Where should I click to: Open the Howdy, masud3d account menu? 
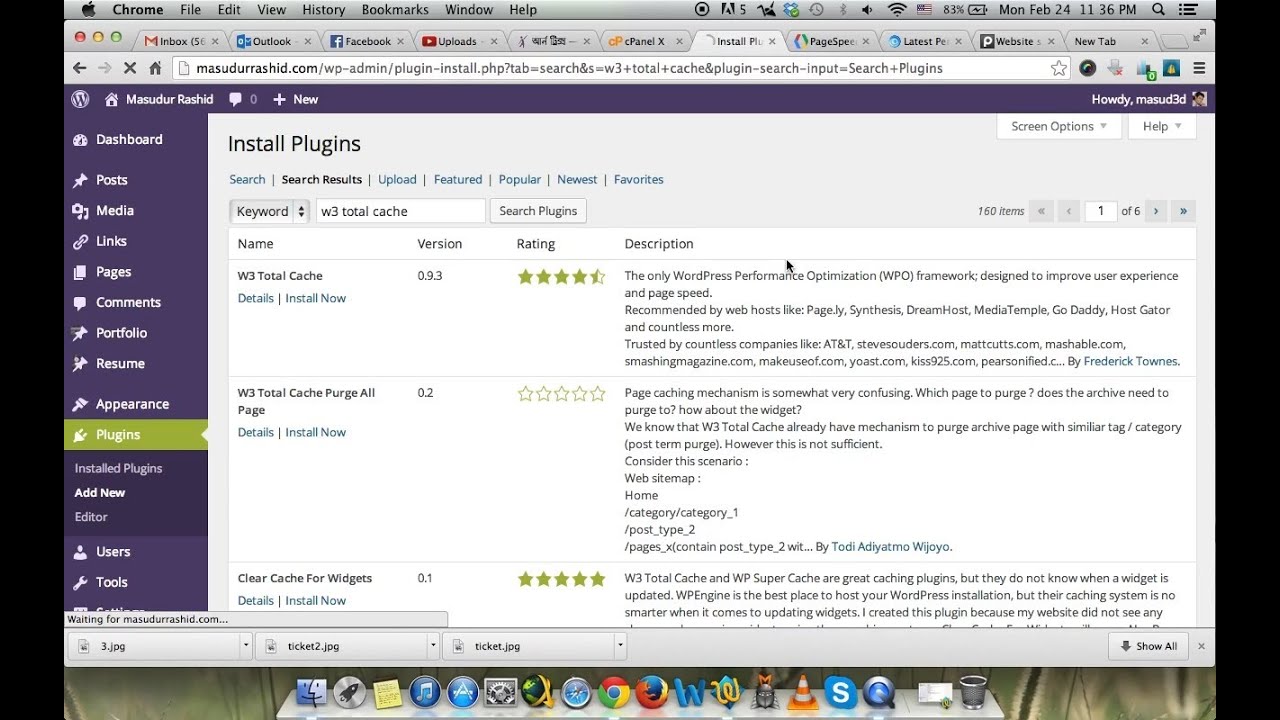coord(1149,99)
